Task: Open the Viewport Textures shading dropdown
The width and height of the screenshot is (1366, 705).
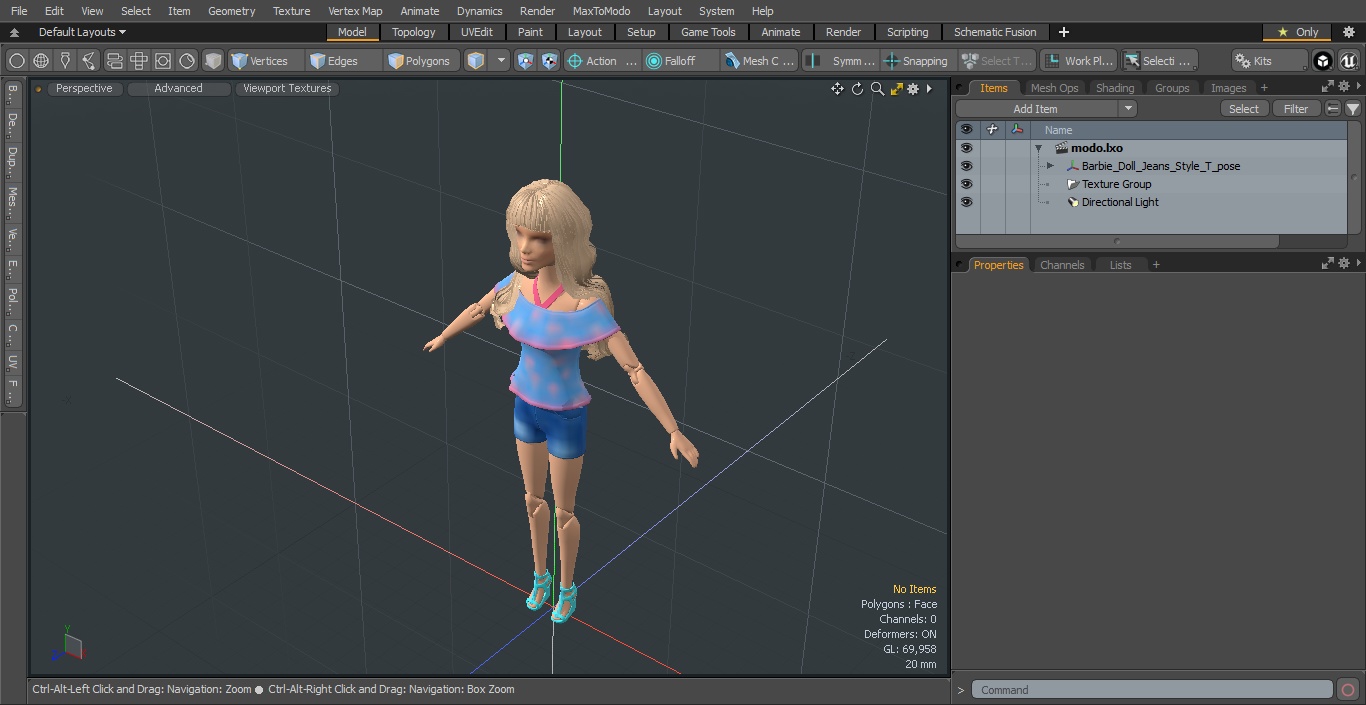Action: tap(287, 89)
